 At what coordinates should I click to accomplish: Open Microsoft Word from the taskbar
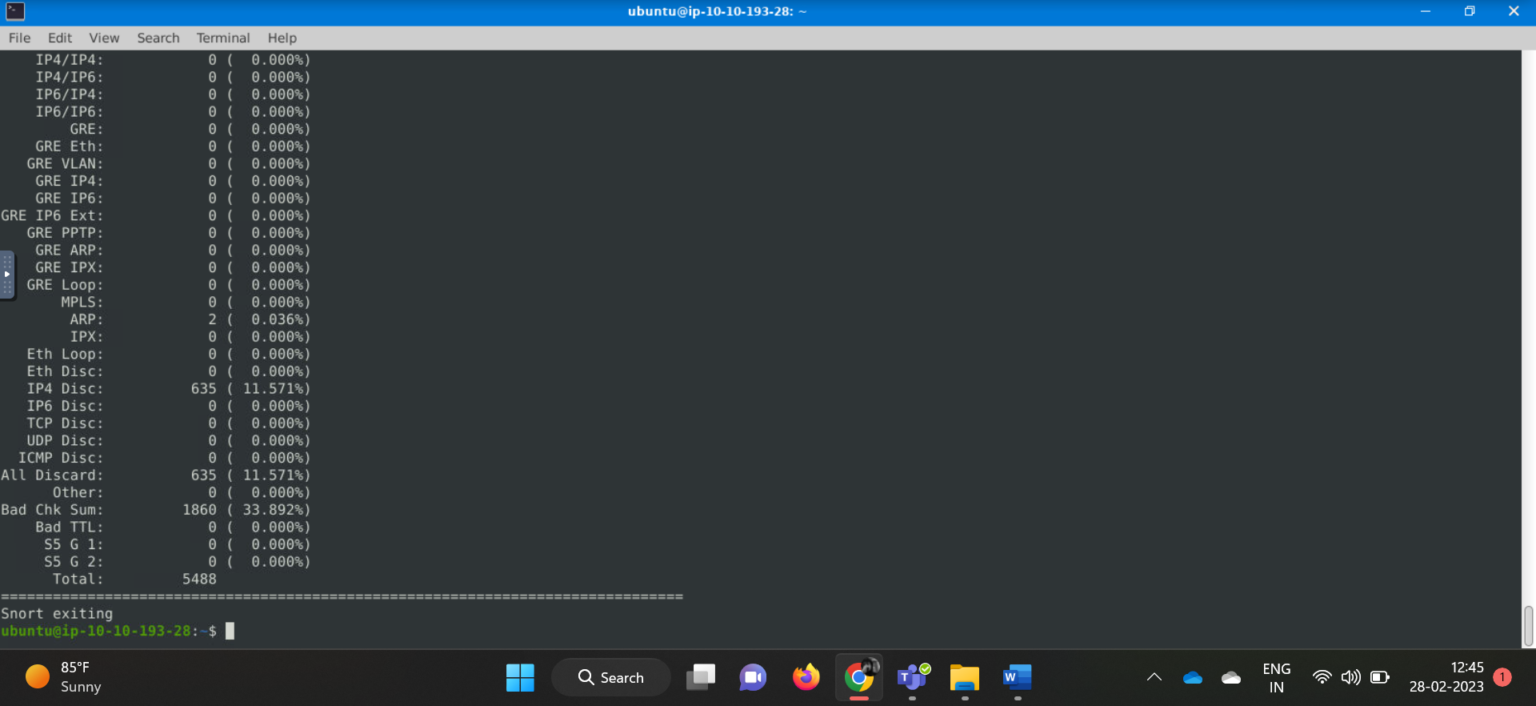[1016, 677]
